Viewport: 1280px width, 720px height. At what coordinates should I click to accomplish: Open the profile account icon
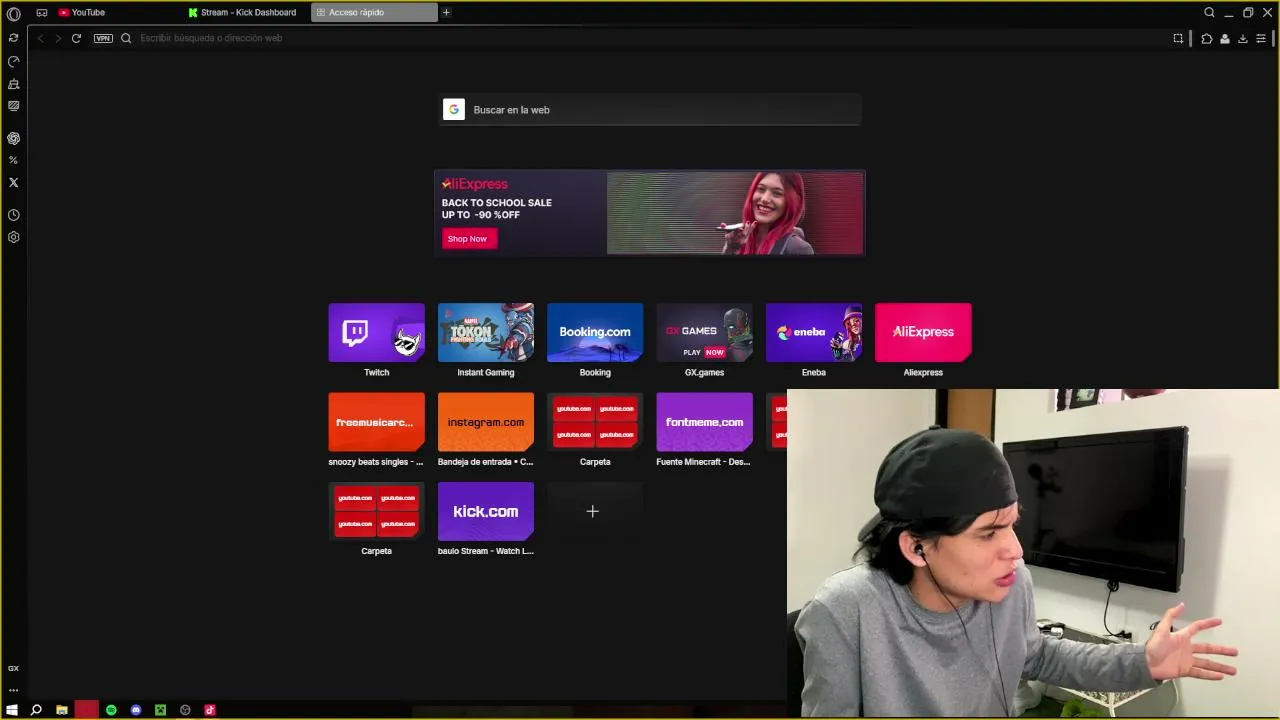pyautogui.click(x=1225, y=39)
